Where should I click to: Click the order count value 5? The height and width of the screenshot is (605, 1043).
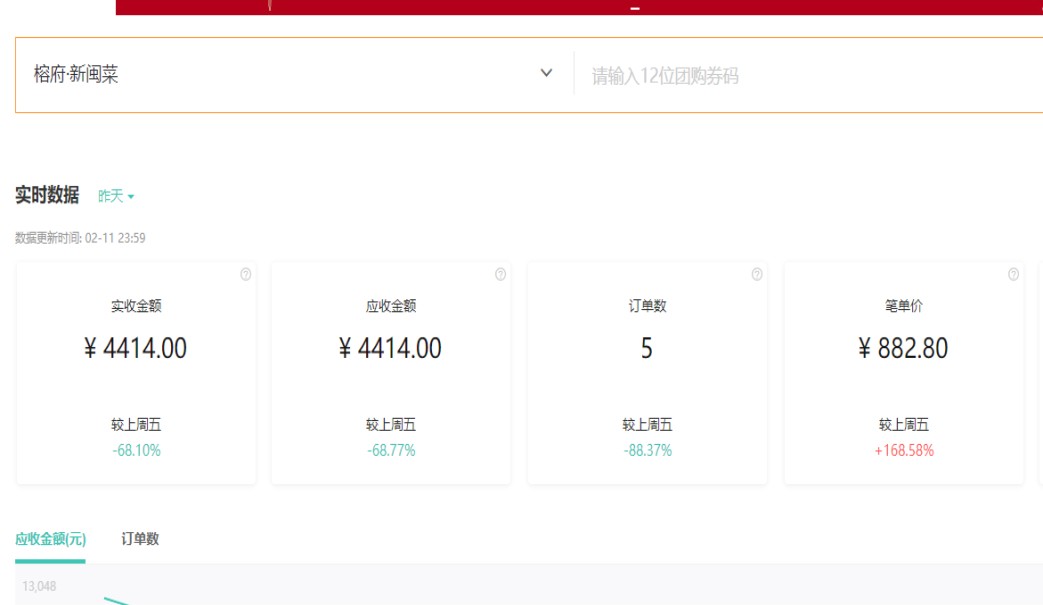click(x=646, y=348)
